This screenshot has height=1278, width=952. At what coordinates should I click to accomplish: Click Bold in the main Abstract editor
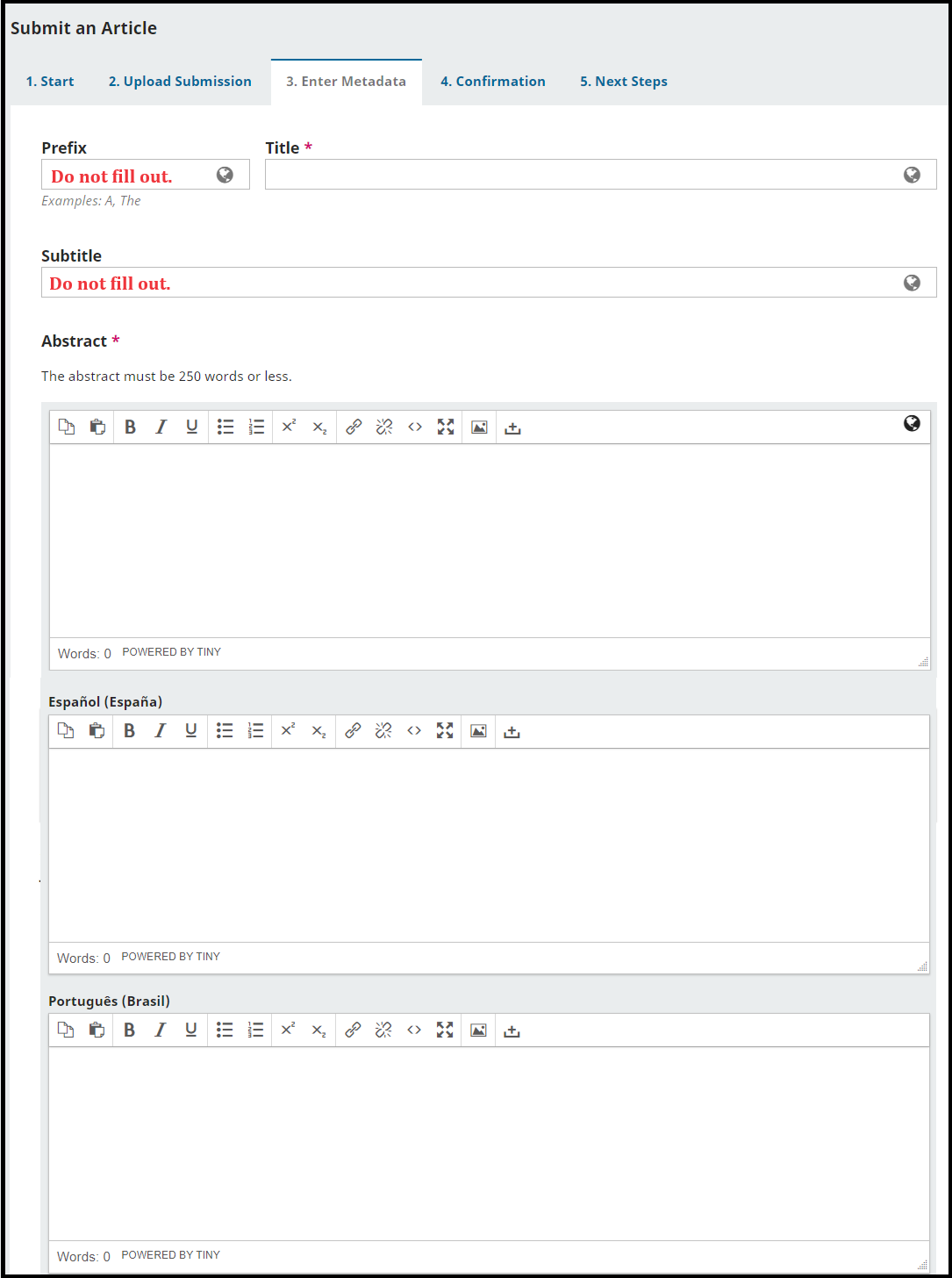pyautogui.click(x=130, y=427)
